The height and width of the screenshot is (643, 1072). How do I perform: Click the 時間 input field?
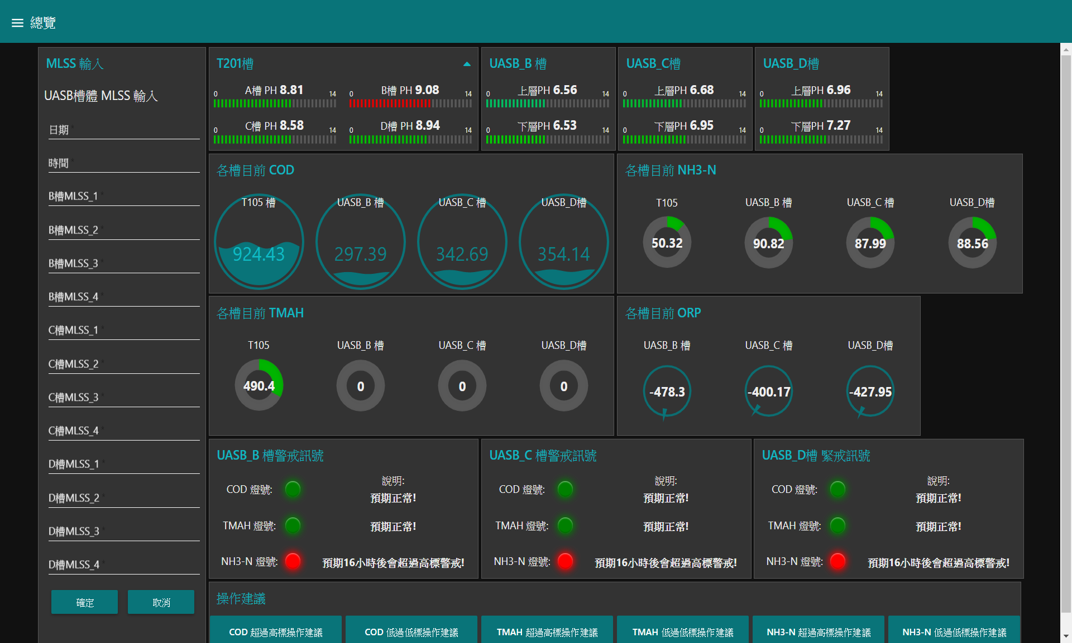[x=124, y=163]
